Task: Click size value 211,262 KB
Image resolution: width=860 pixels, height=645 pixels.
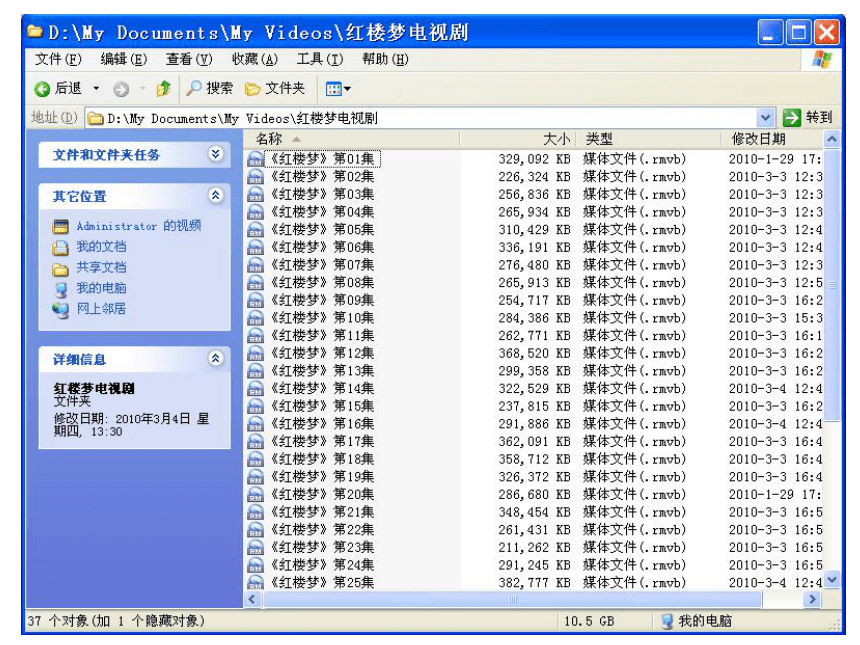Action: point(534,547)
